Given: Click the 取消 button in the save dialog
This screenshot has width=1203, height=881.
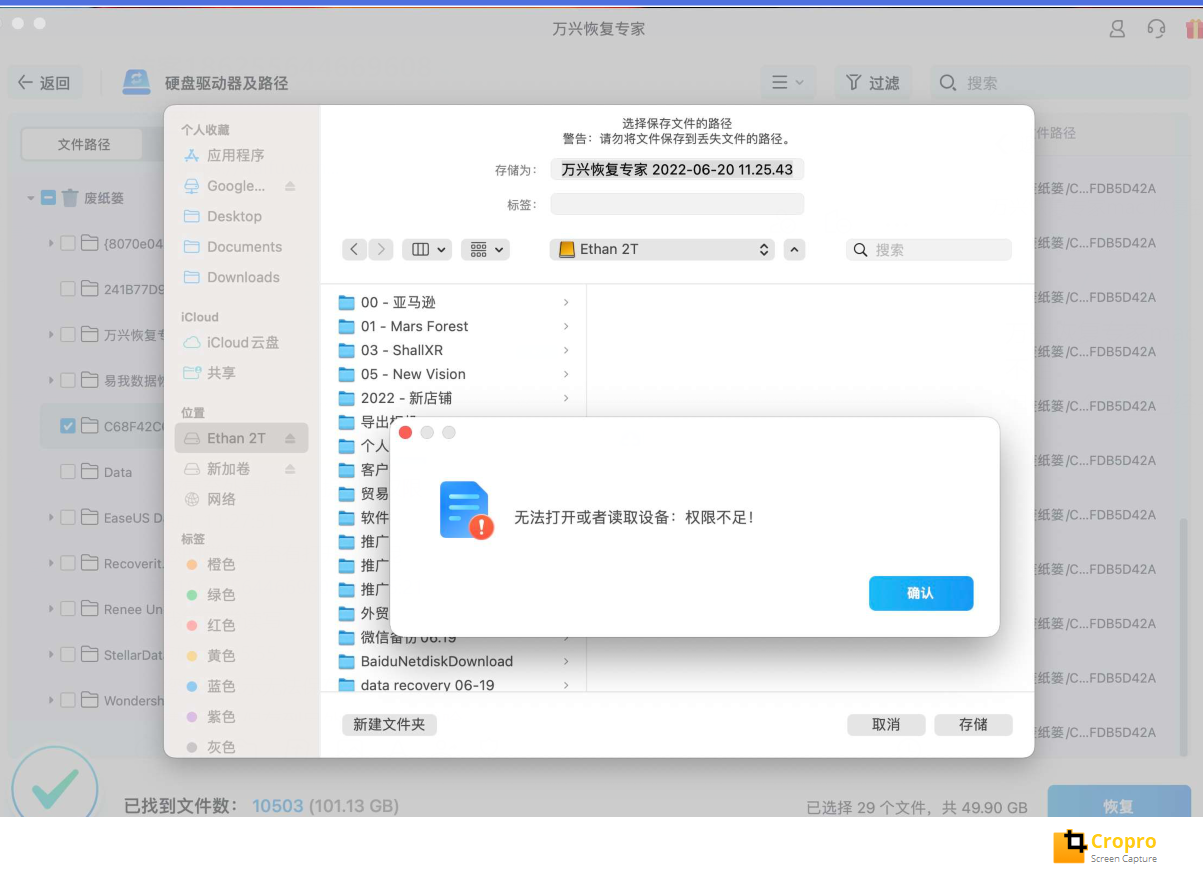Looking at the screenshot, I should click(x=886, y=724).
